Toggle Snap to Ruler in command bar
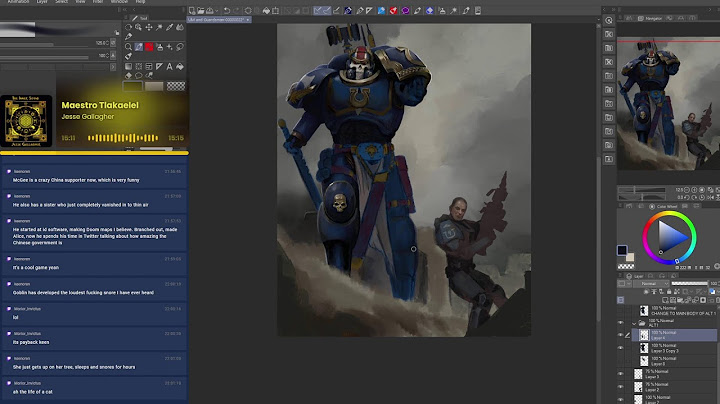 coord(317,11)
